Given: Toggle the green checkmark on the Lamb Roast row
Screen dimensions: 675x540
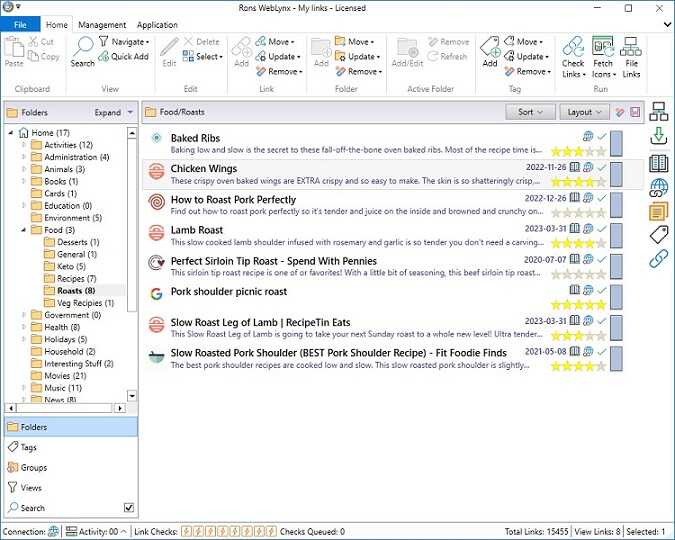Looking at the screenshot, I should 602,229.
